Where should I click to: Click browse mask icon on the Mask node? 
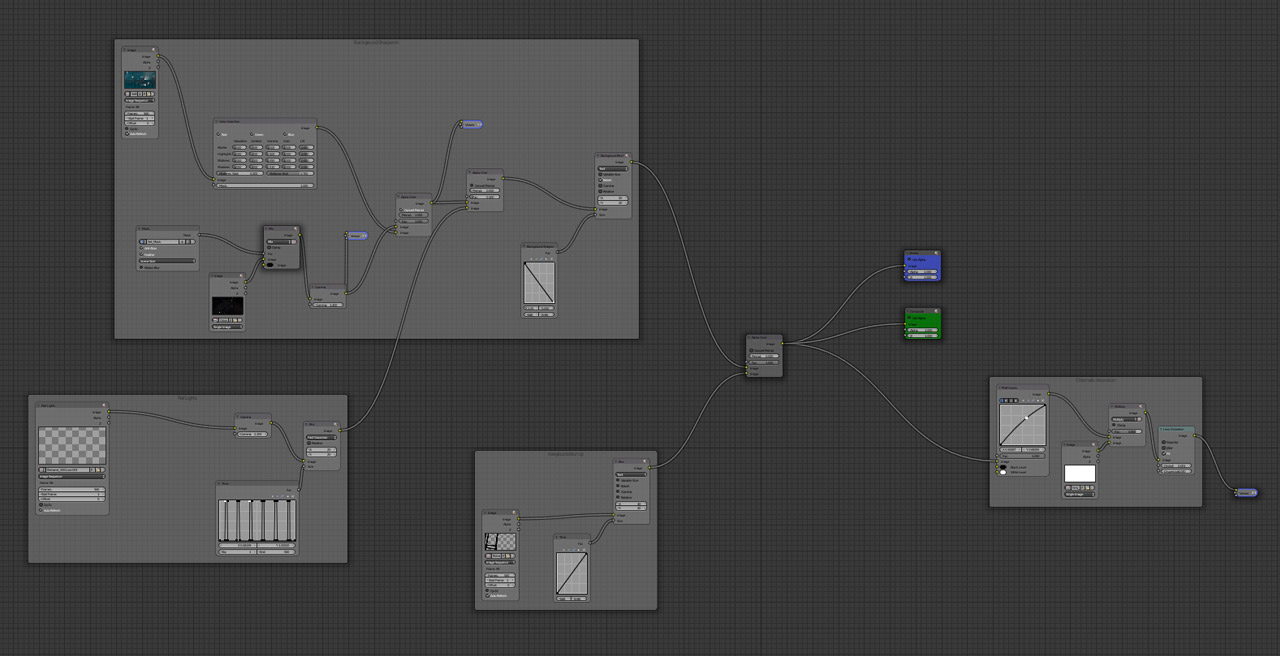142,242
